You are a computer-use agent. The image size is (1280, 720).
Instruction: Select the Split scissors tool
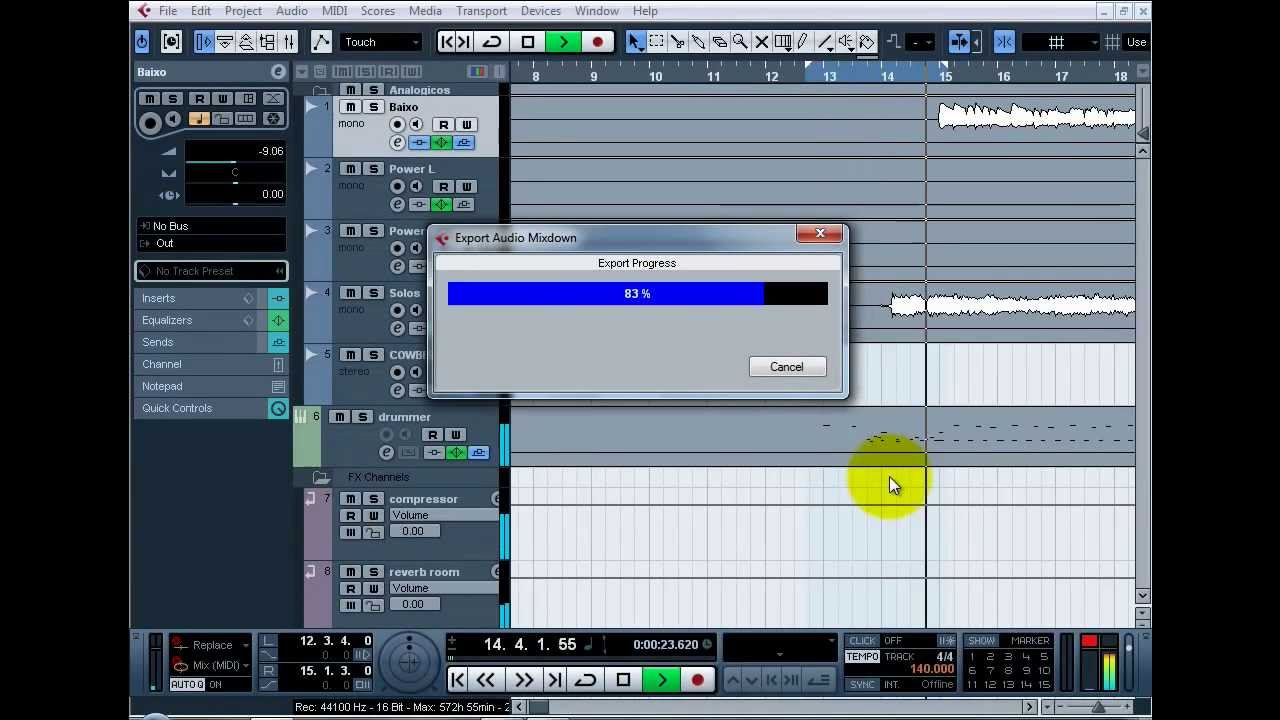tap(677, 42)
